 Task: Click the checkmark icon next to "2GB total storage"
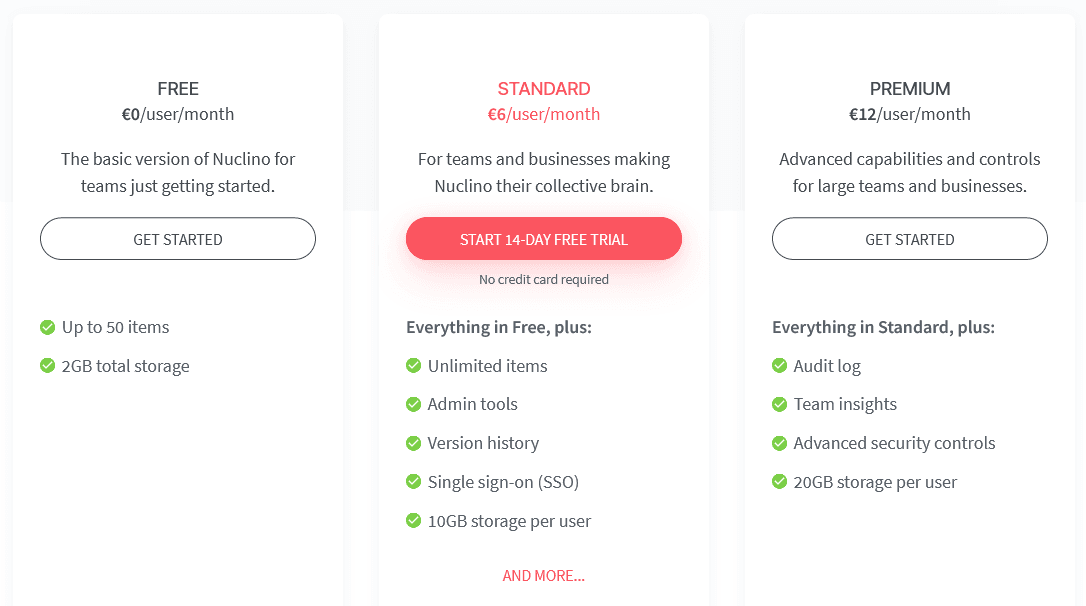coord(47,366)
